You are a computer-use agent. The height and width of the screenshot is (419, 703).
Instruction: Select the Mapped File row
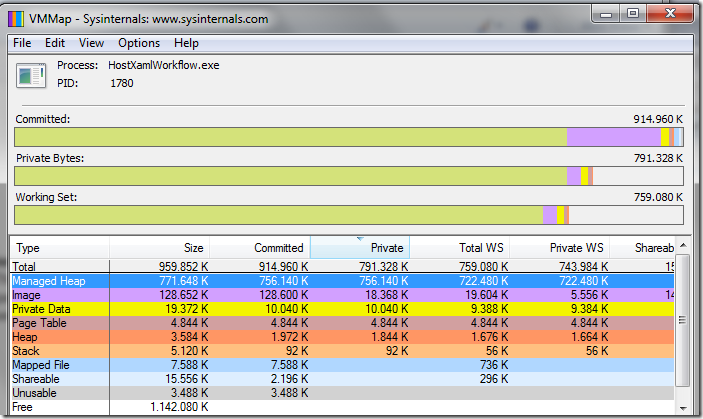click(343, 365)
